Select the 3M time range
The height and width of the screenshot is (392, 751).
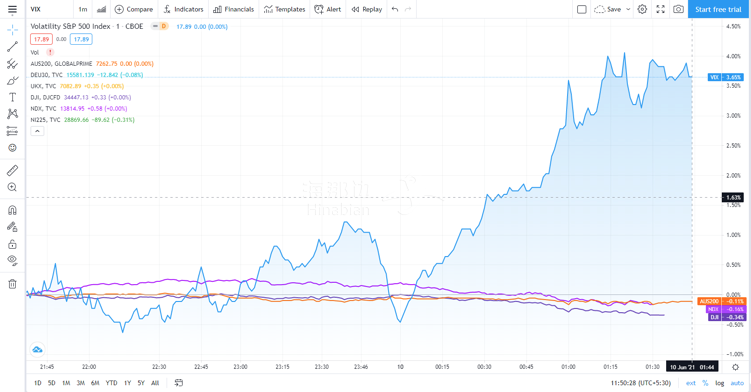(x=80, y=383)
